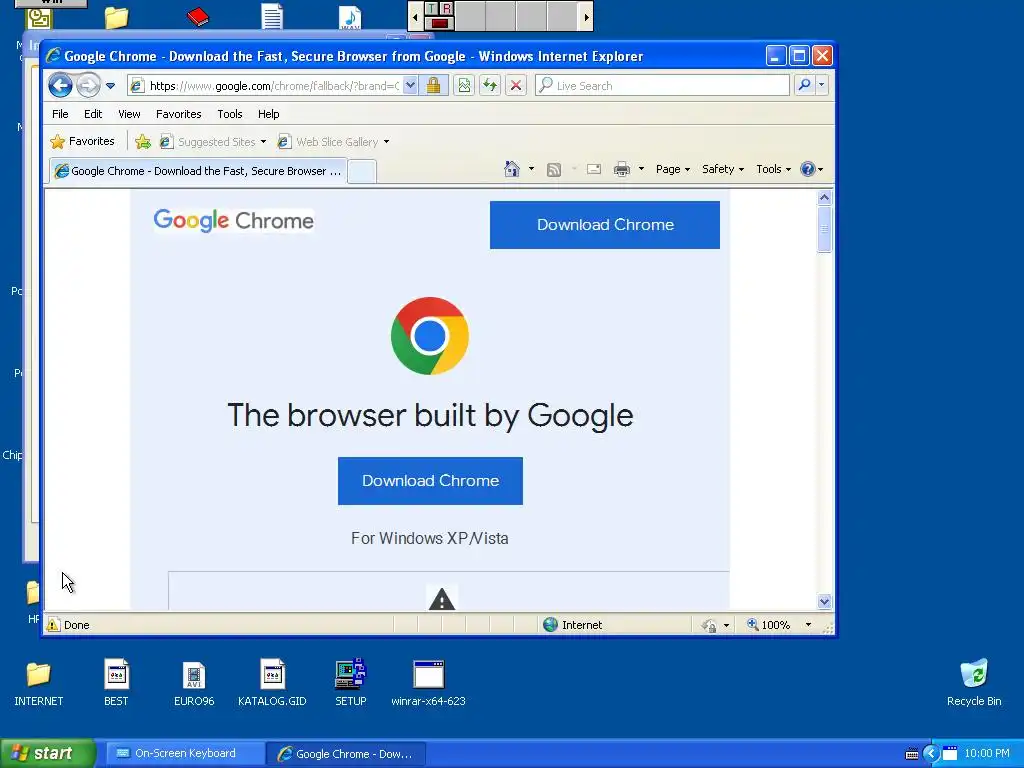This screenshot has width=1024, height=768.
Task: Run search with the magnifier button
Action: [805, 85]
